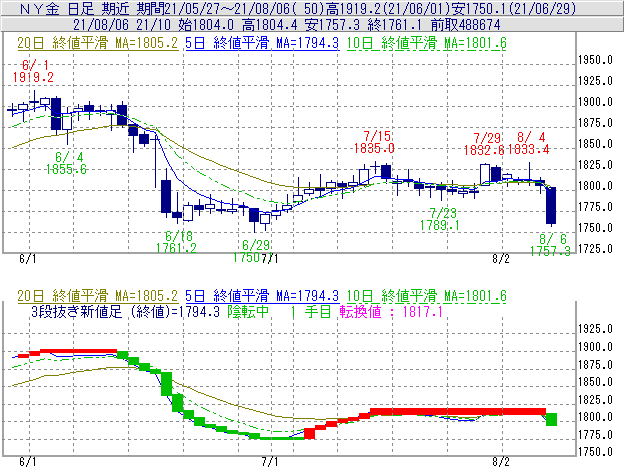Click the 5日 終値平滑 MA=1794.3 legend in upper chart

pos(262,43)
